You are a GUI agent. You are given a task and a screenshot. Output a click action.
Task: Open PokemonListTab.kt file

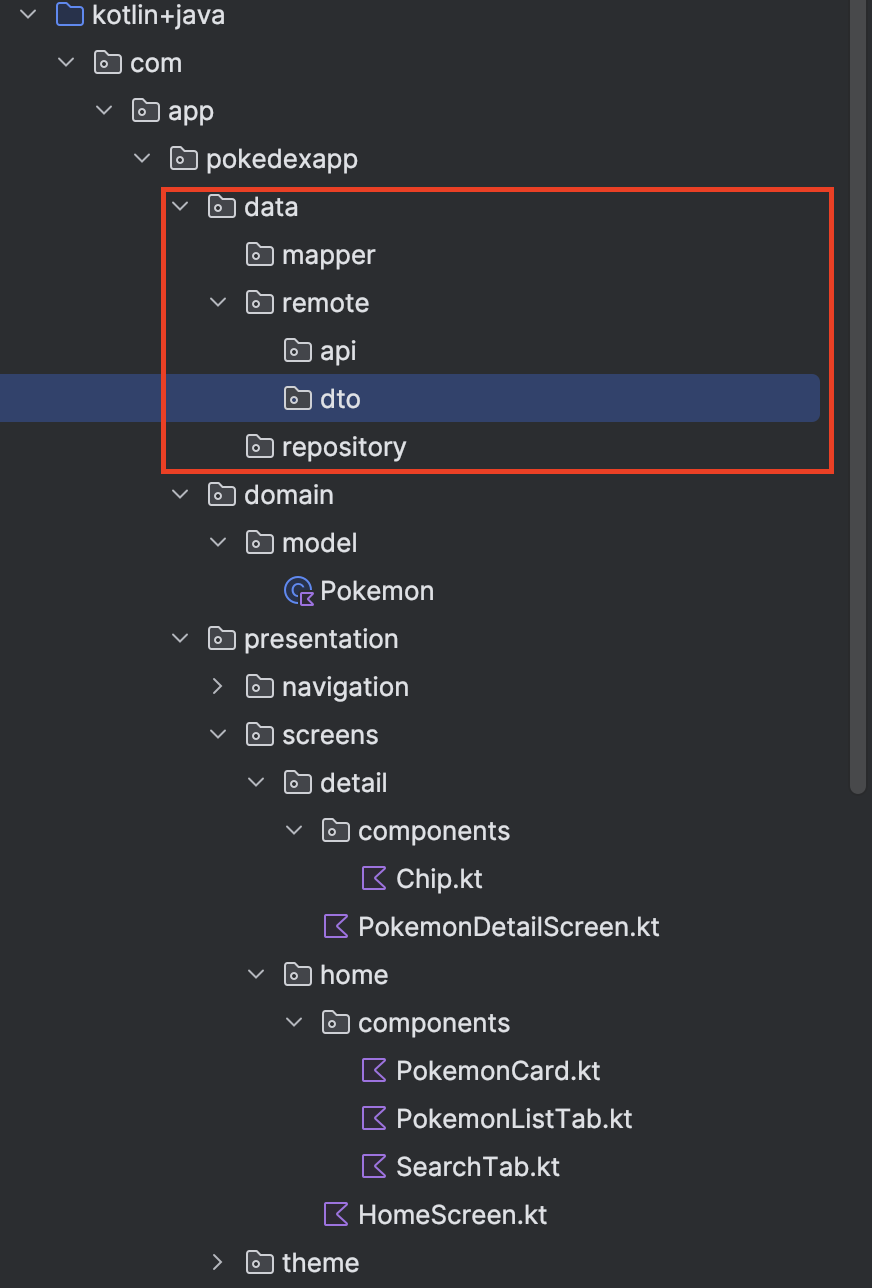click(x=514, y=1119)
